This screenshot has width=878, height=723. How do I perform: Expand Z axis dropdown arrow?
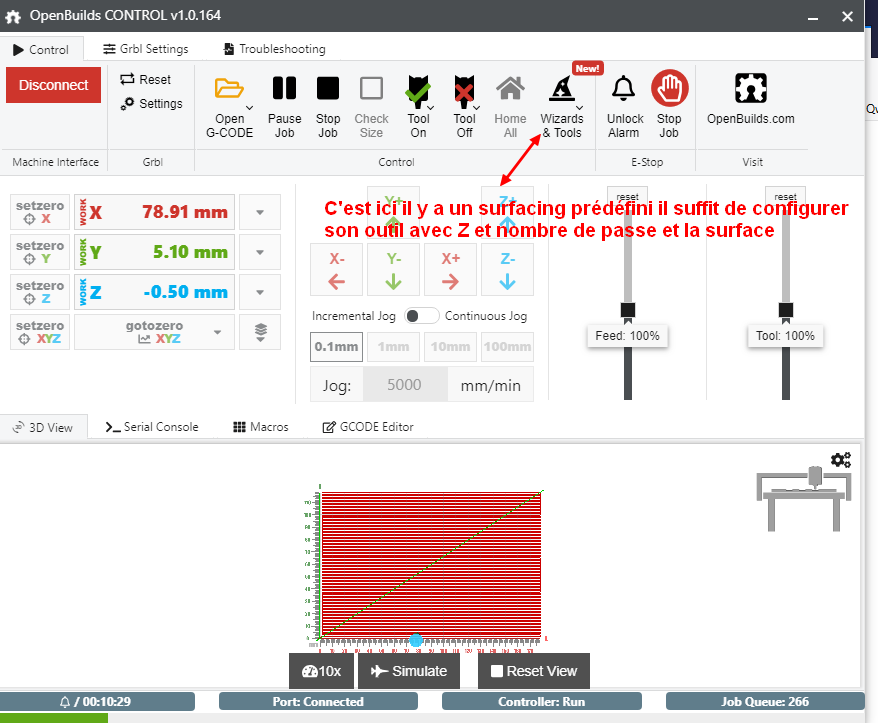click(260, 292)
